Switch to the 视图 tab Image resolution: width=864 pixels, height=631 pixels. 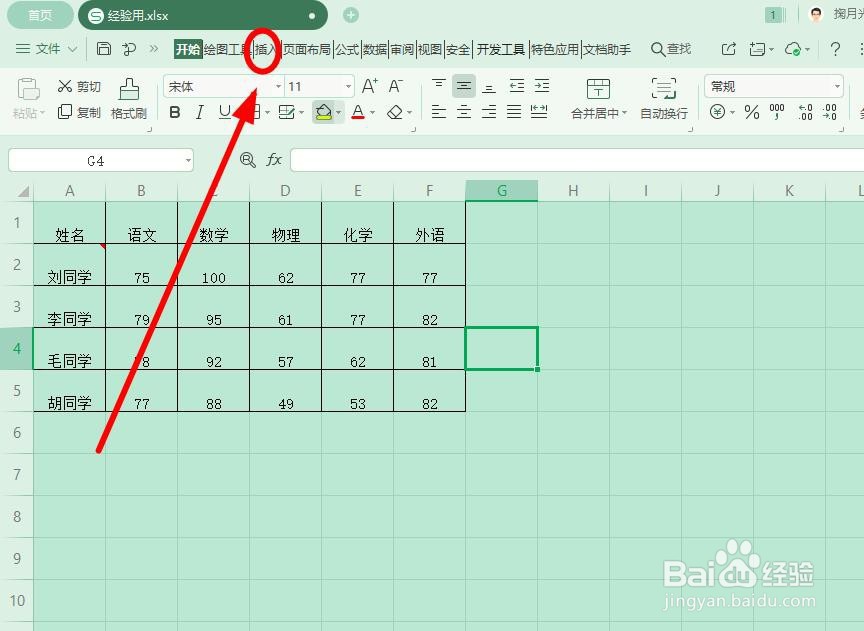click(x=430, y=50)
